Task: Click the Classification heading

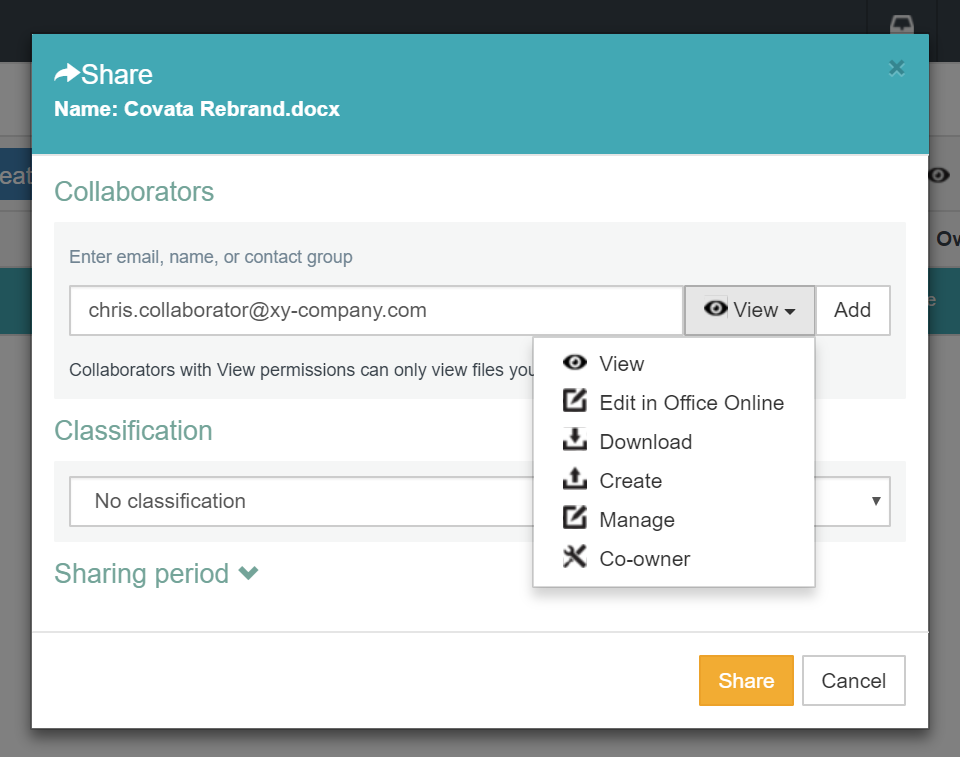Action: 133,431
